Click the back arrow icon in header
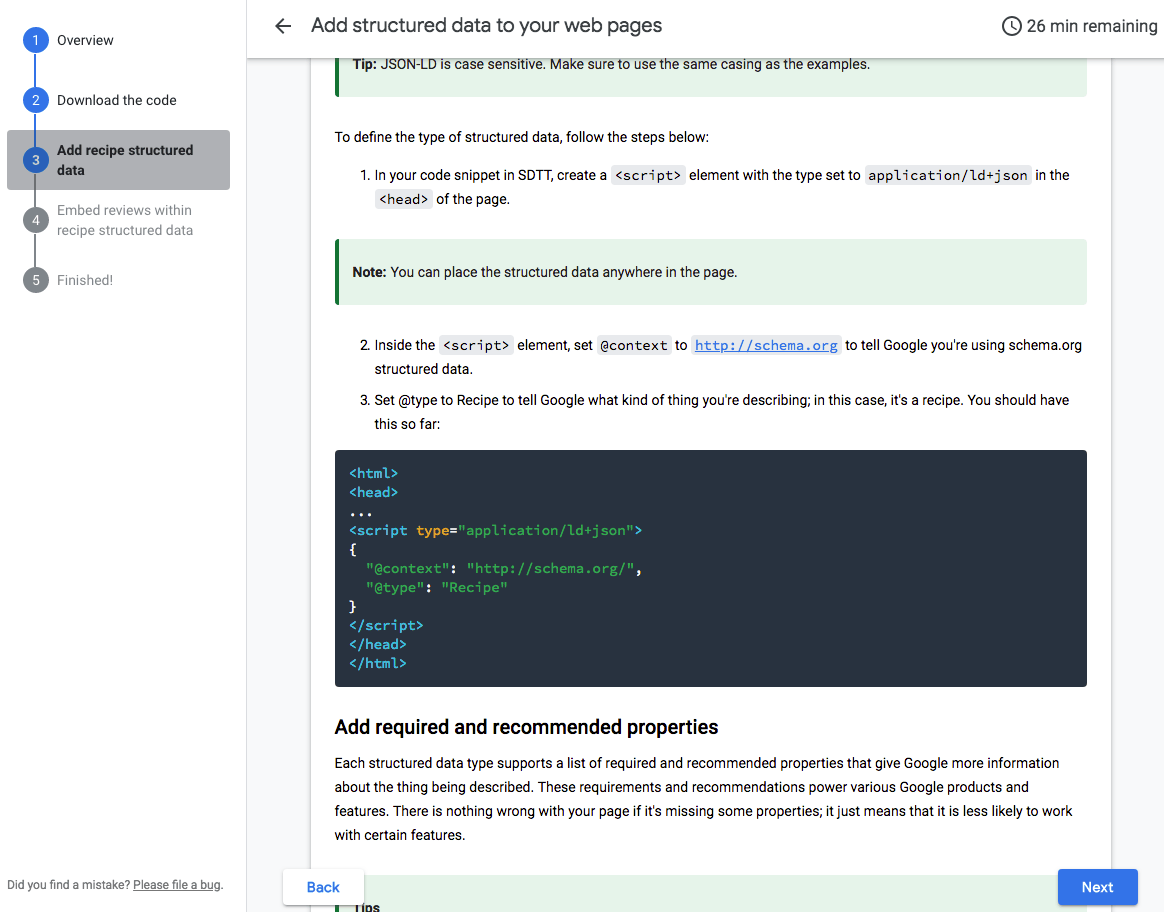 283,26
